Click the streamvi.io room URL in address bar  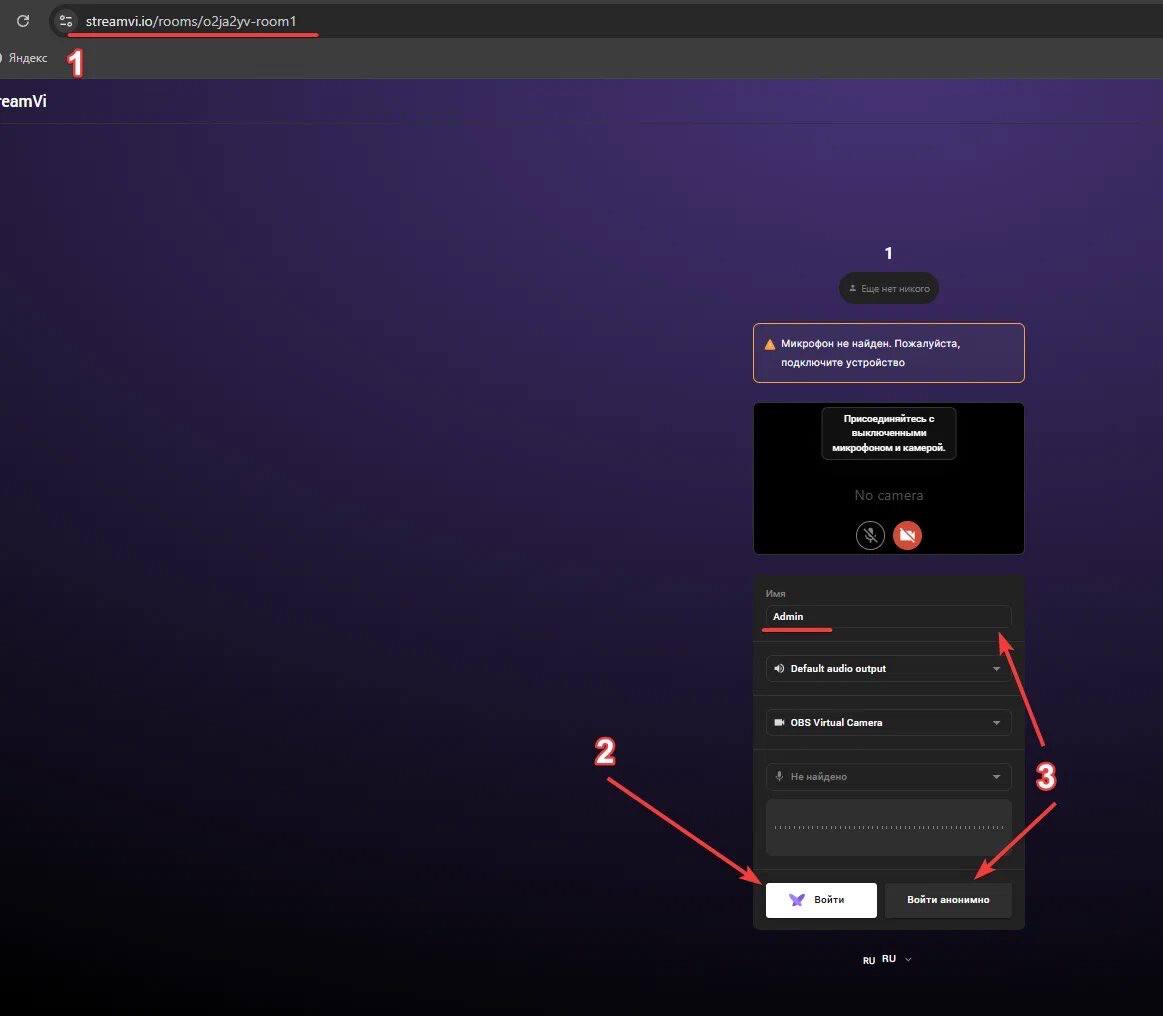pyautogui.click(x=191, y=21)
